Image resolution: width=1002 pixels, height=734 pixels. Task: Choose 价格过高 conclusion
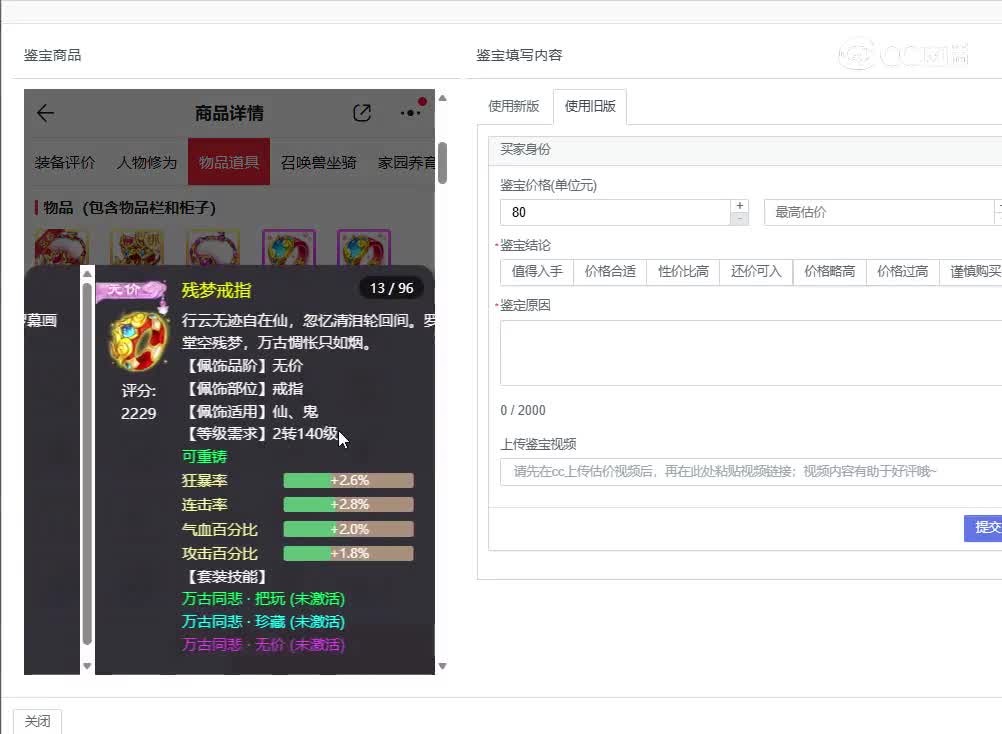click(902, 271)
